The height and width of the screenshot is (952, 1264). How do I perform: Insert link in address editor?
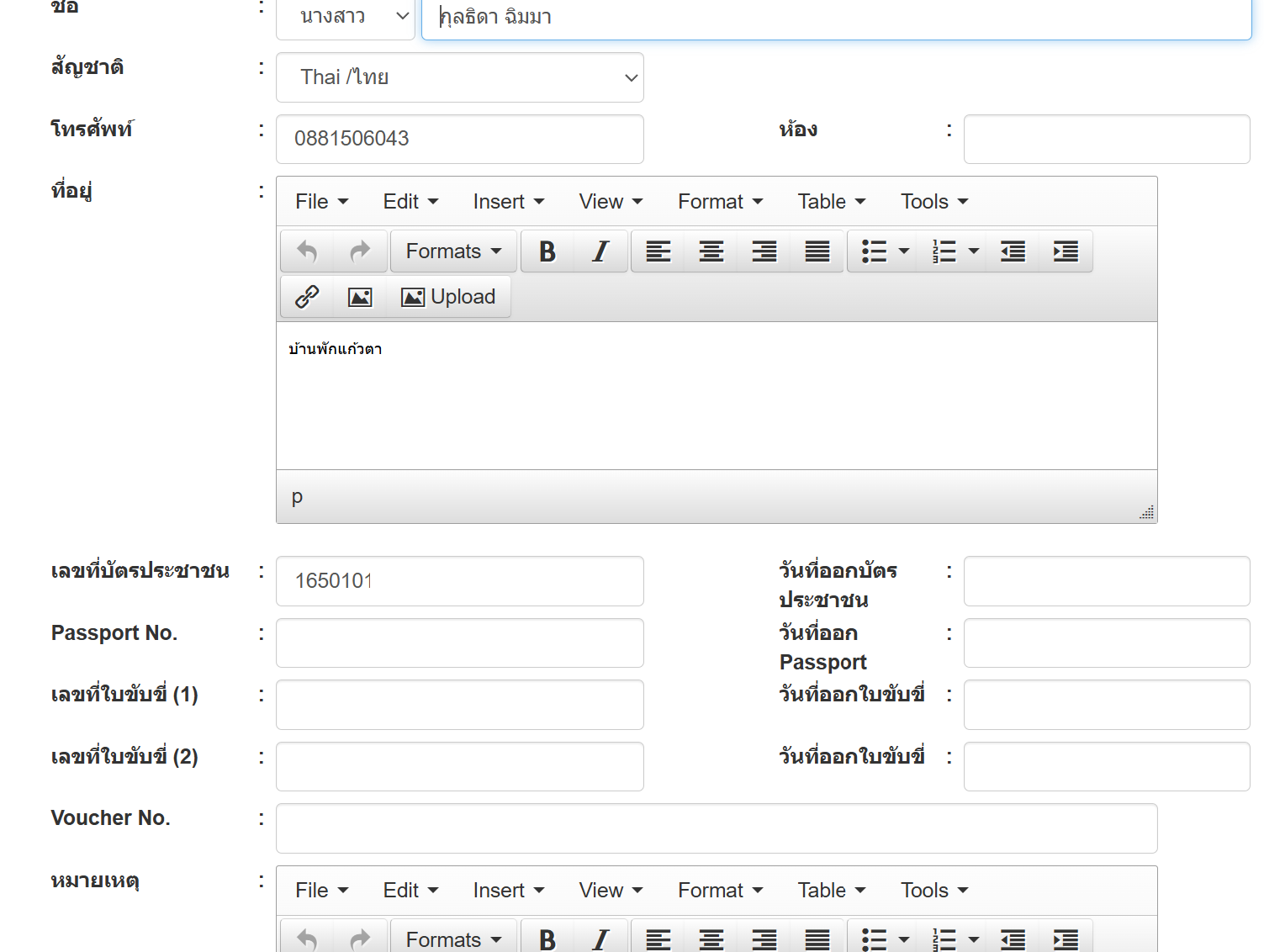pyautogui.click(x=307, y=297)
